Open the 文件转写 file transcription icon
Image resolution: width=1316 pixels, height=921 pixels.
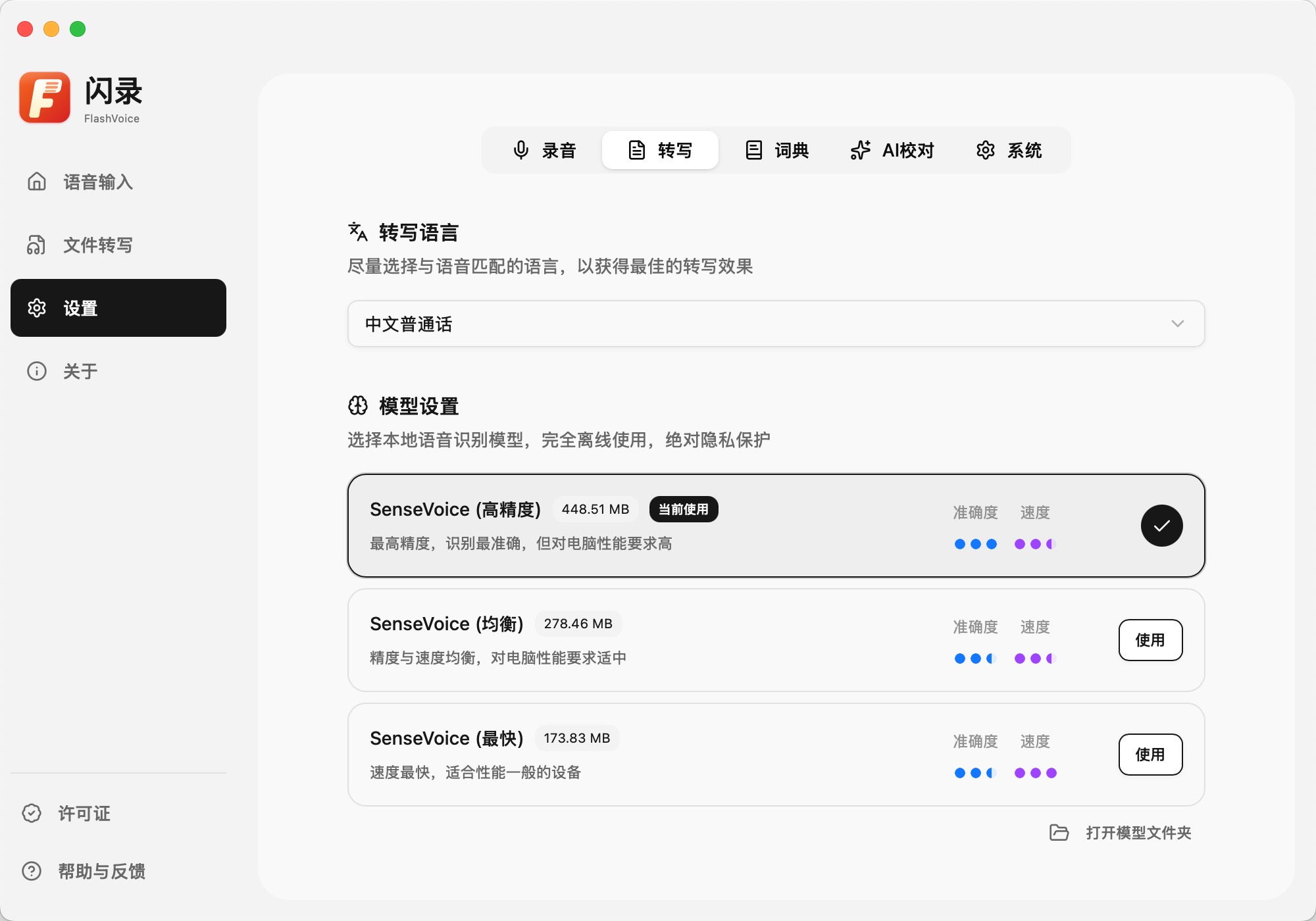pos(37,245)
